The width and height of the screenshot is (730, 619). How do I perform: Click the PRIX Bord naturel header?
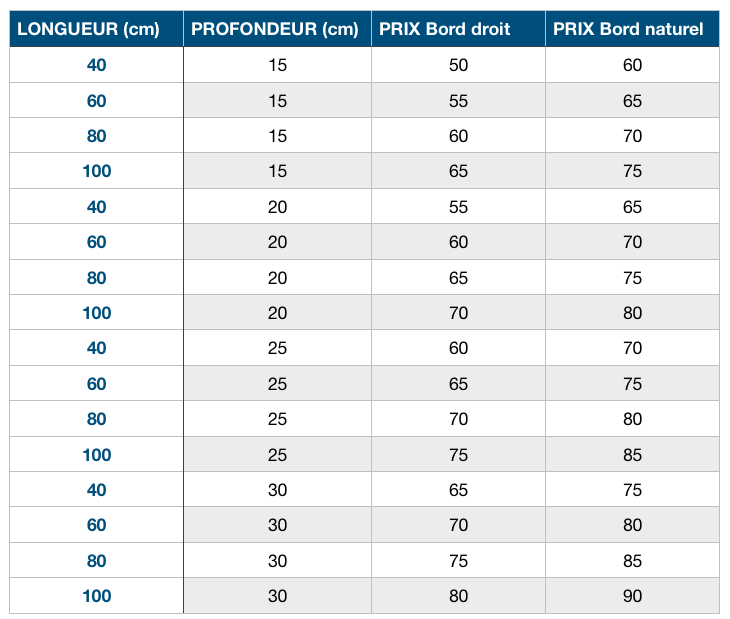tap(628, 29)
